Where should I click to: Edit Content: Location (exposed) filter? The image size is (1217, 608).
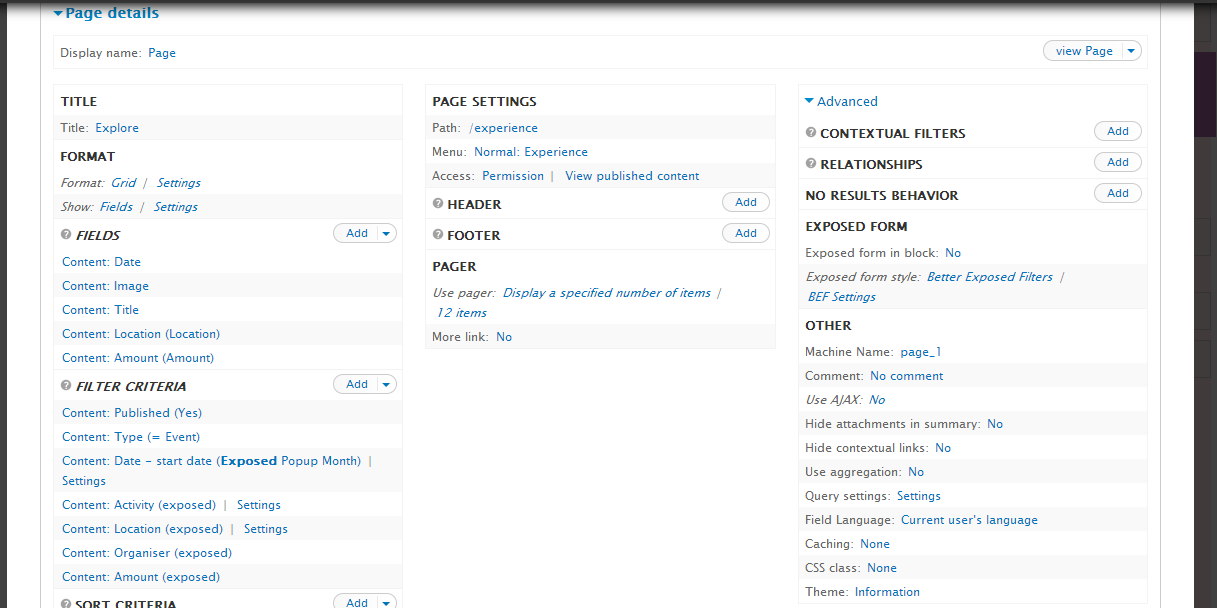142,529
